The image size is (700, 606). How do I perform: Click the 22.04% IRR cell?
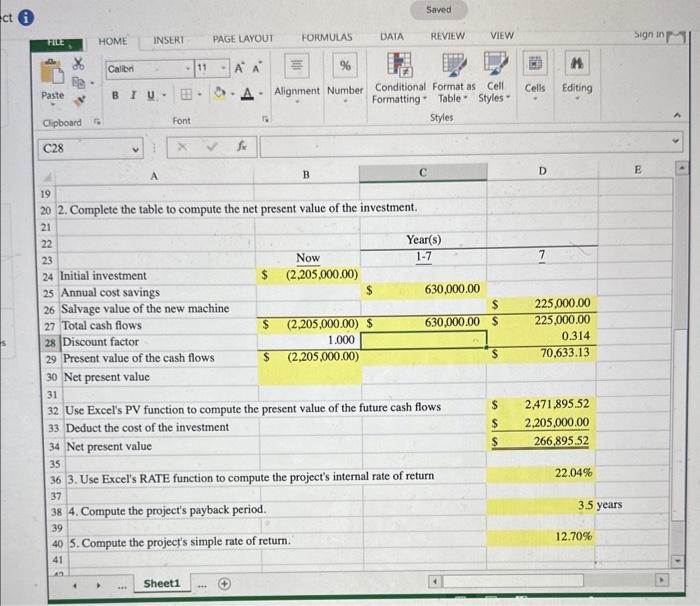pos(542,473)
